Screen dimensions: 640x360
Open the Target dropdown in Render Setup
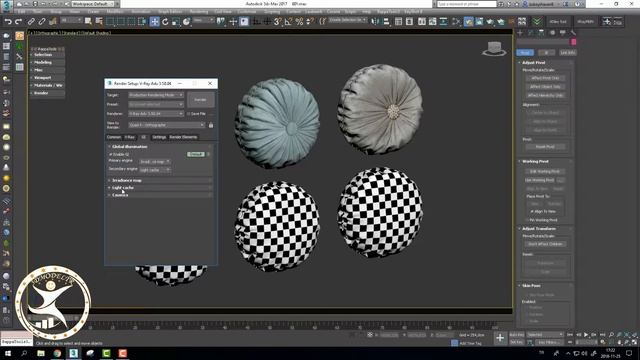point(156,95)
